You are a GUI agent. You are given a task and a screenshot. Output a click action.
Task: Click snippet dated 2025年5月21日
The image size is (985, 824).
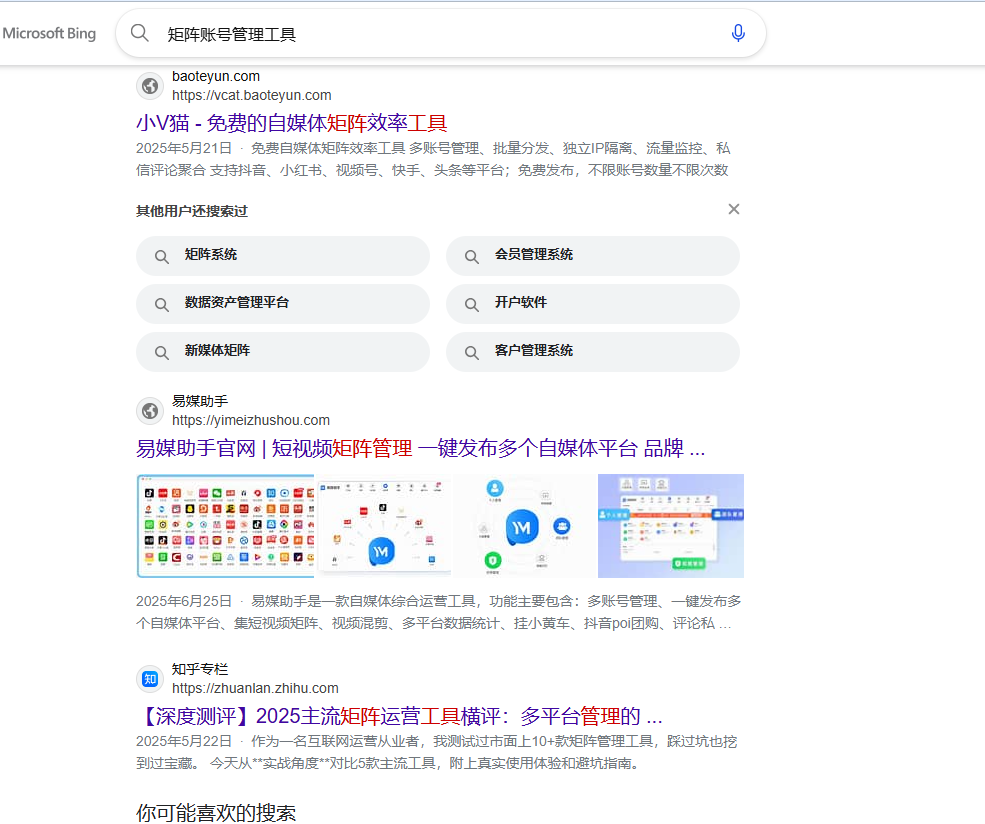(433, 159)
